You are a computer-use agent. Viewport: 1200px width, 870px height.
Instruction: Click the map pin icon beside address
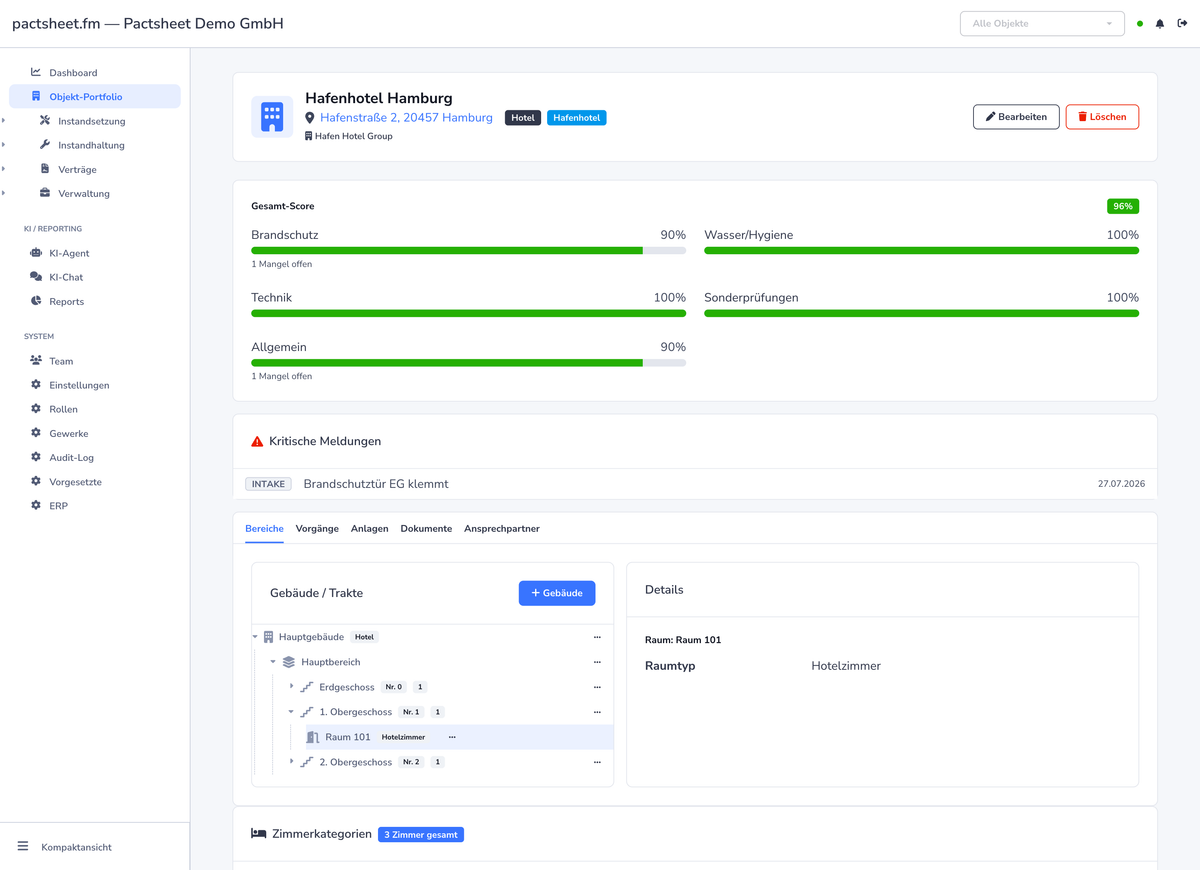pyautogui.click(x=310, y=118)
